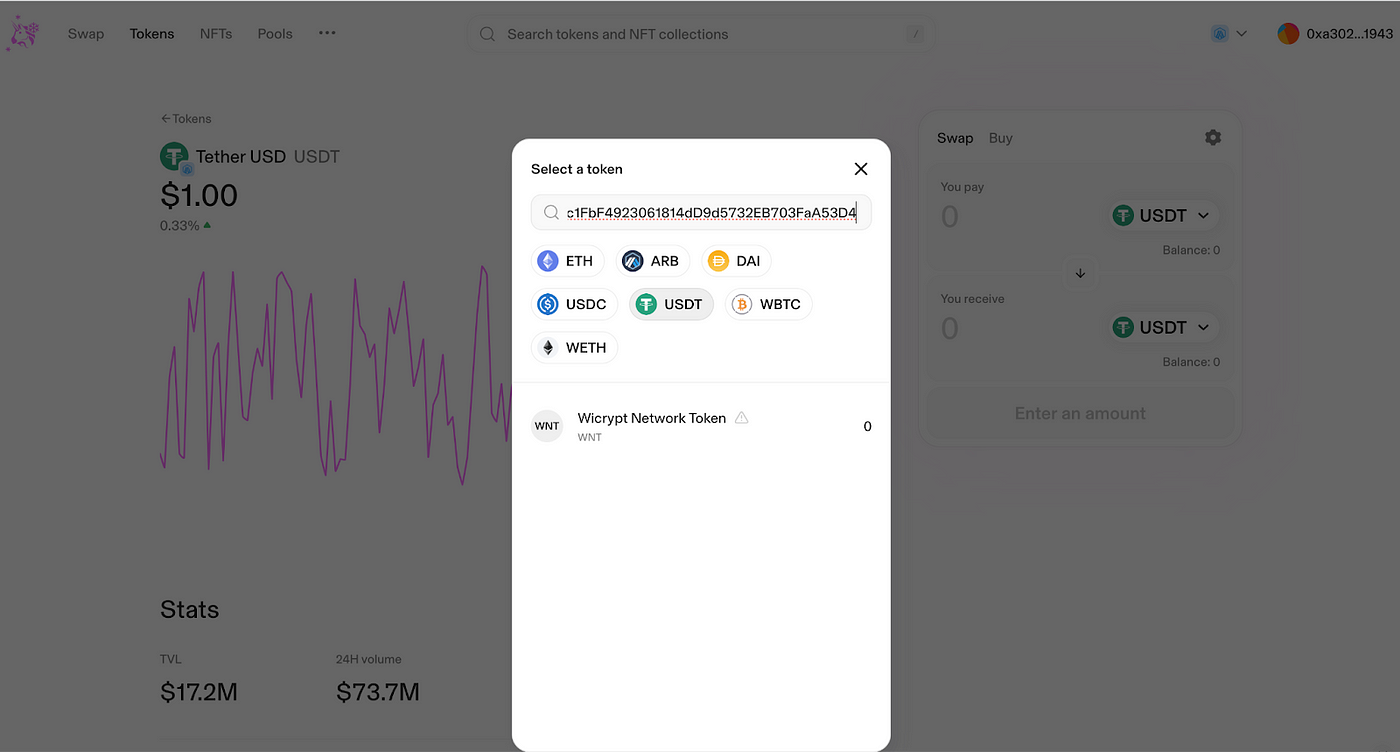Click the 0.33% price change indicator
1400x752 pixels.
pyautogui.click(x=186, y=226)
